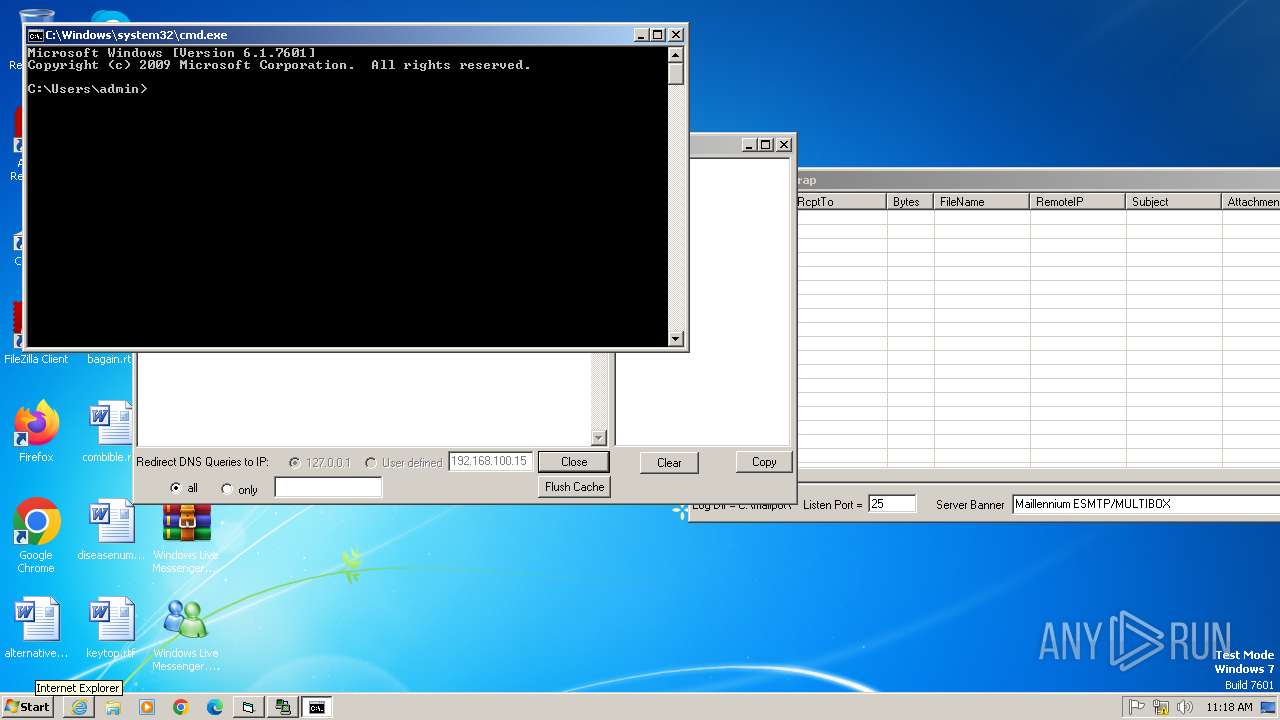Select the Firefox desktop shortcut
Viewport: 1280px width, 720px height.
[36, 433]
